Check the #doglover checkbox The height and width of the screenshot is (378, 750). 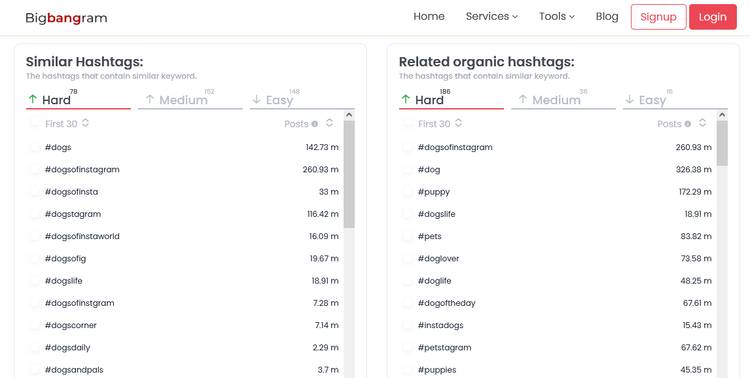coord(408,258)
